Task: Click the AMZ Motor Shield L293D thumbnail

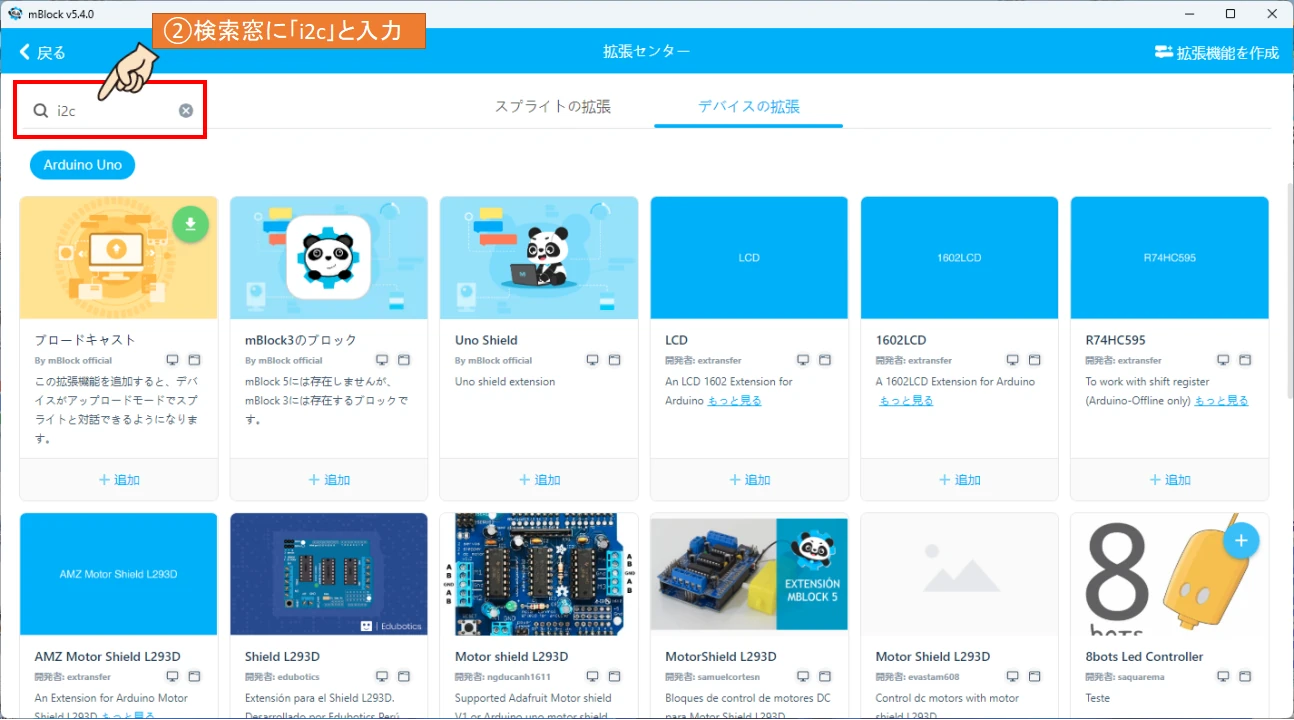Action: [119, 574]
